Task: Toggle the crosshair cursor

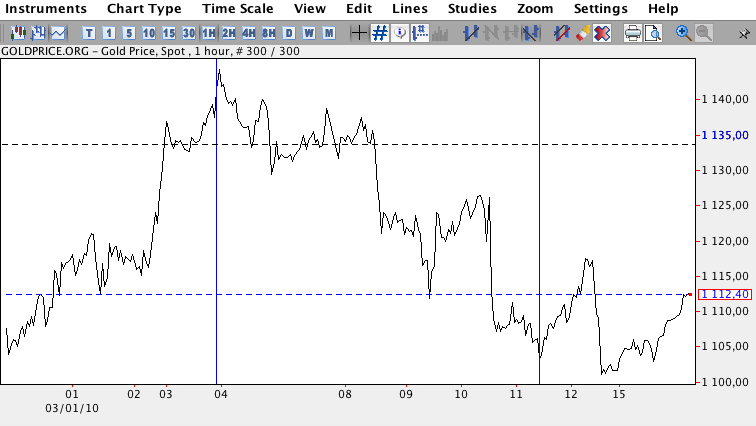Action: (360, 33)
